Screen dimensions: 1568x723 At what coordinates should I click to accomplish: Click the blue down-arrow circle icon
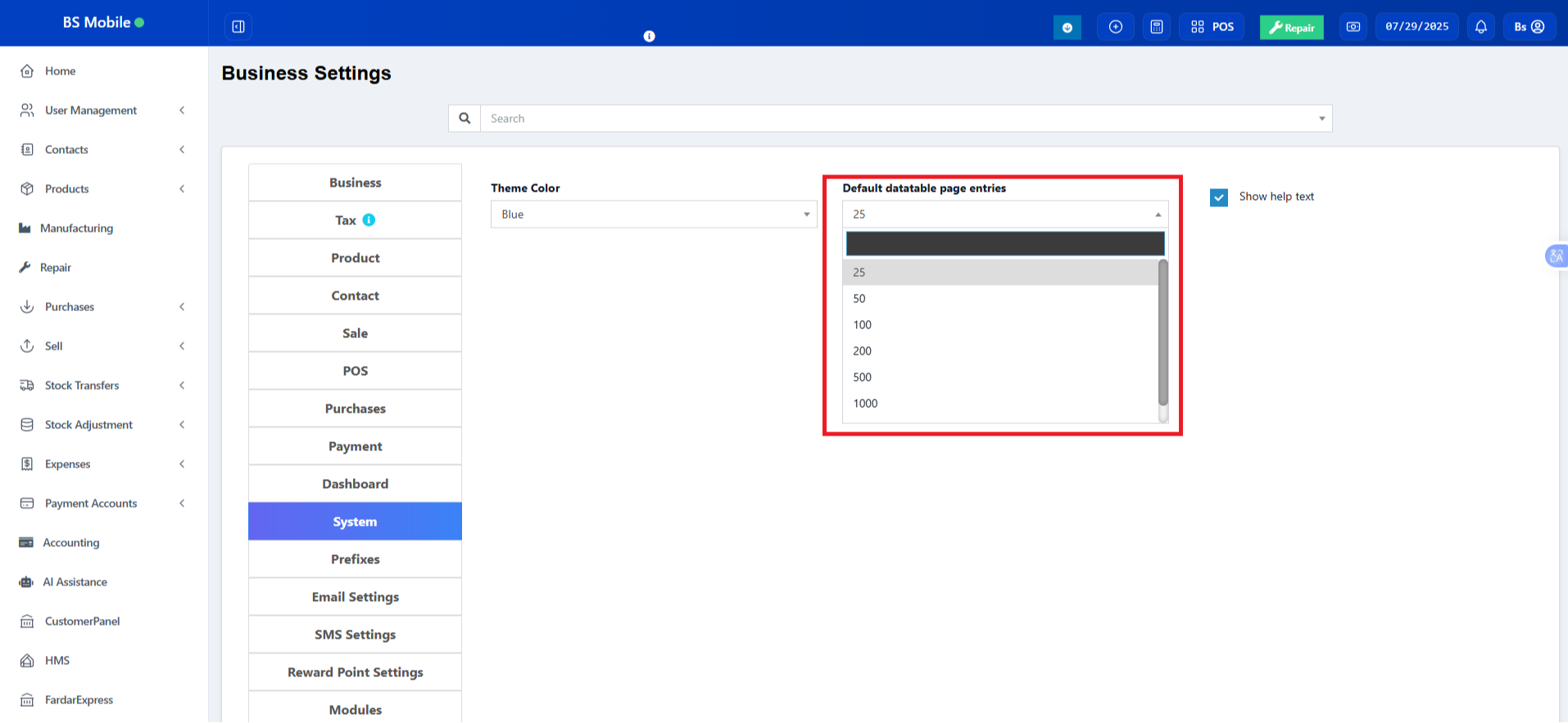1067,27
